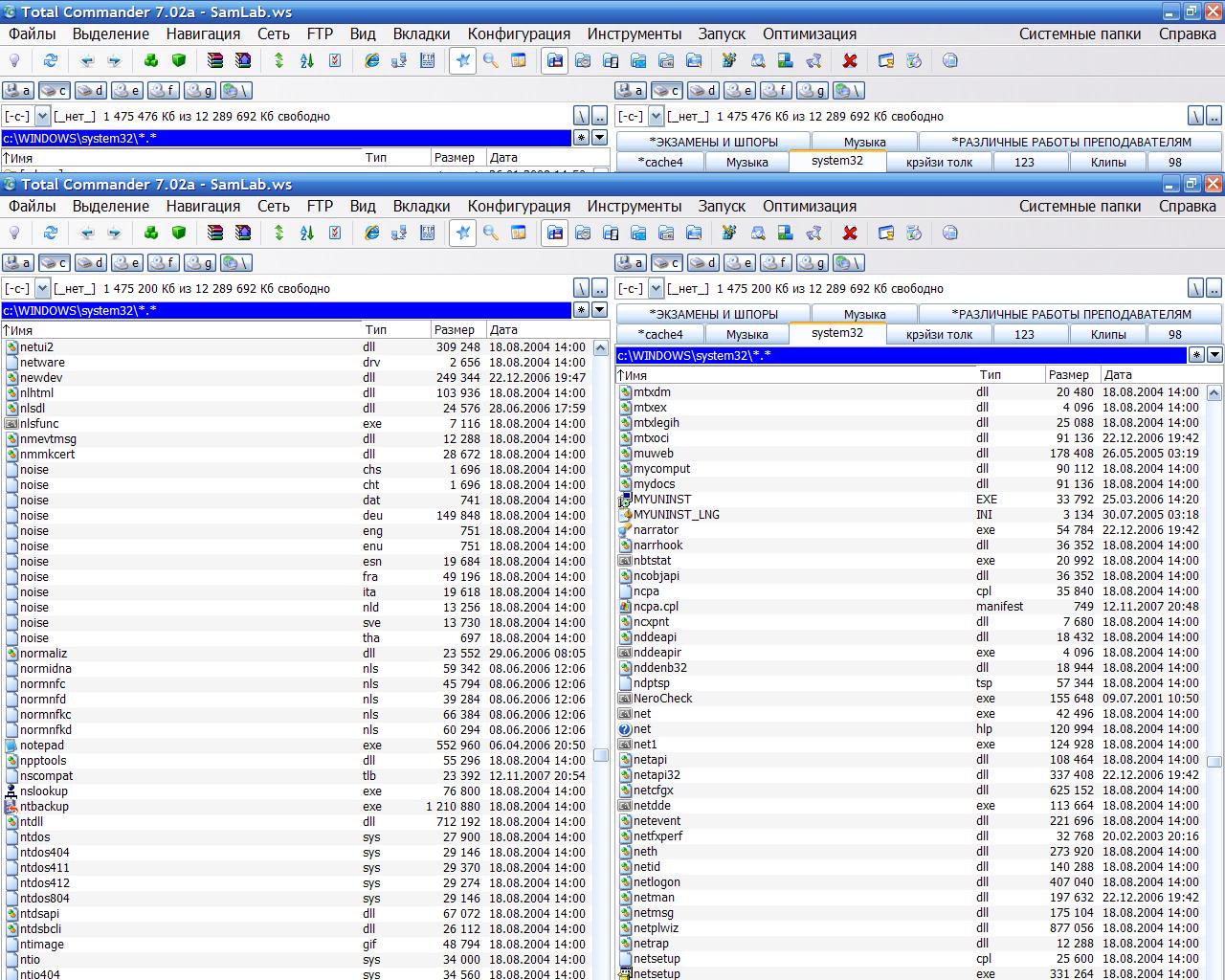Screen dimensions: 1225x980
Task: Open the Конфигурация menu in lower window
Action: (518, 206)
